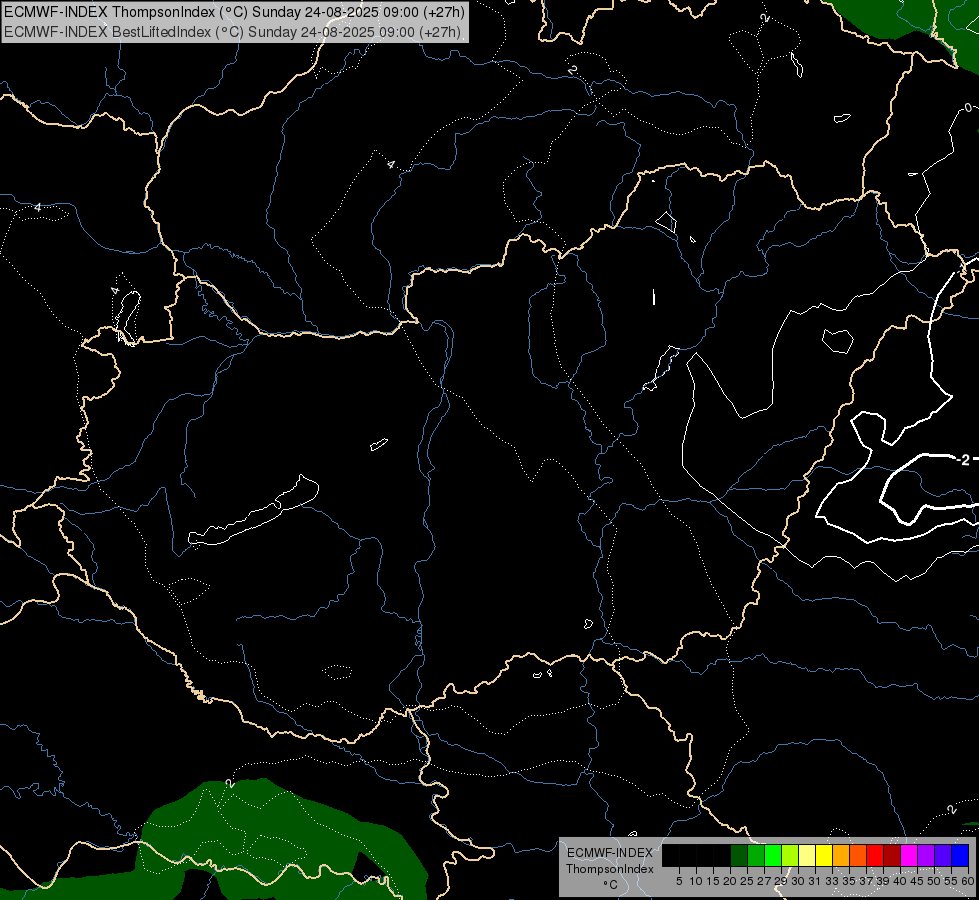Select the bright red 37-39 legend swatch

pyautogui.click(x=875, y=855)
